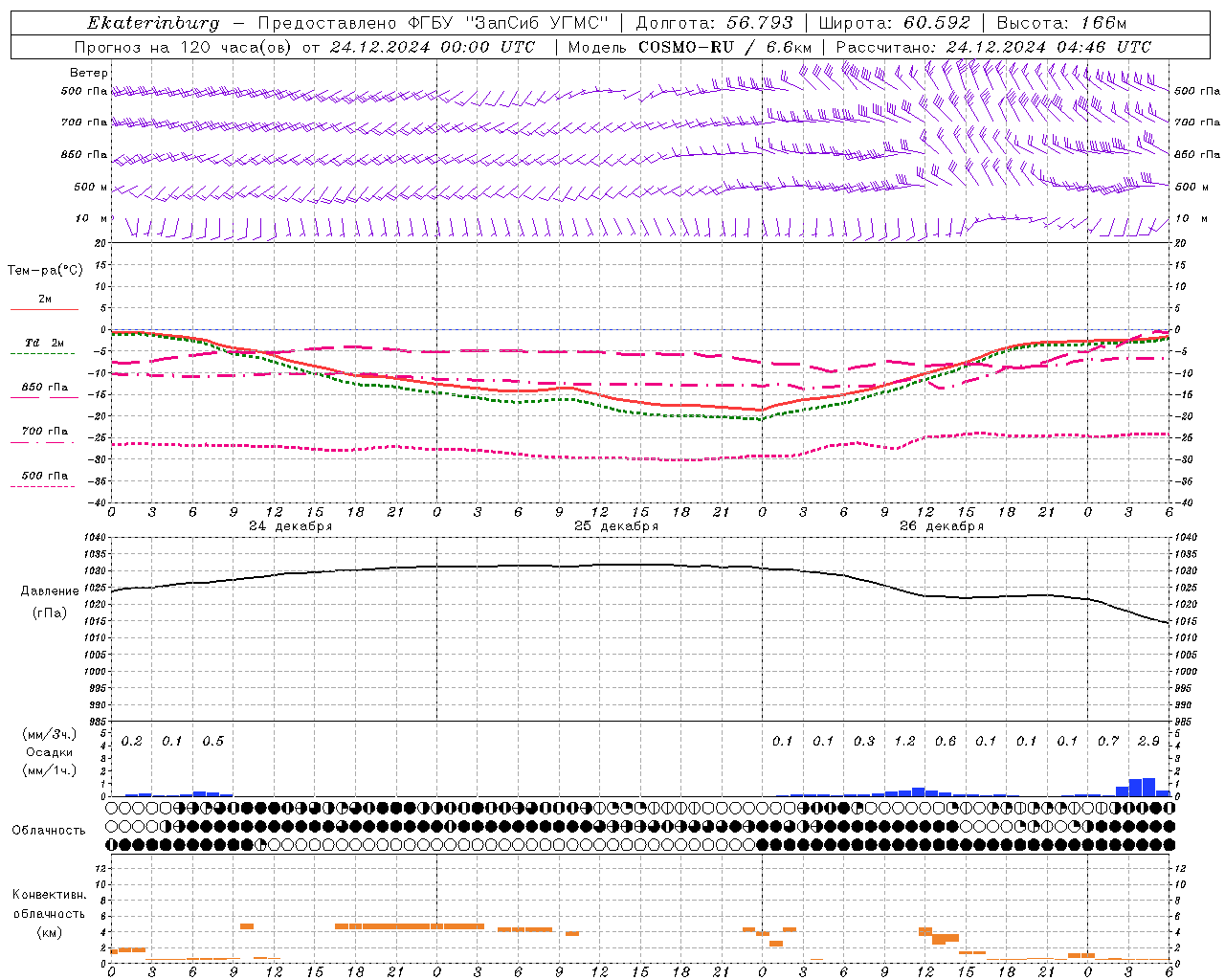Click the 'Конвективн.' convective cloud label
This screenshot has width=1225, height=980.
(x=49, y=895)
